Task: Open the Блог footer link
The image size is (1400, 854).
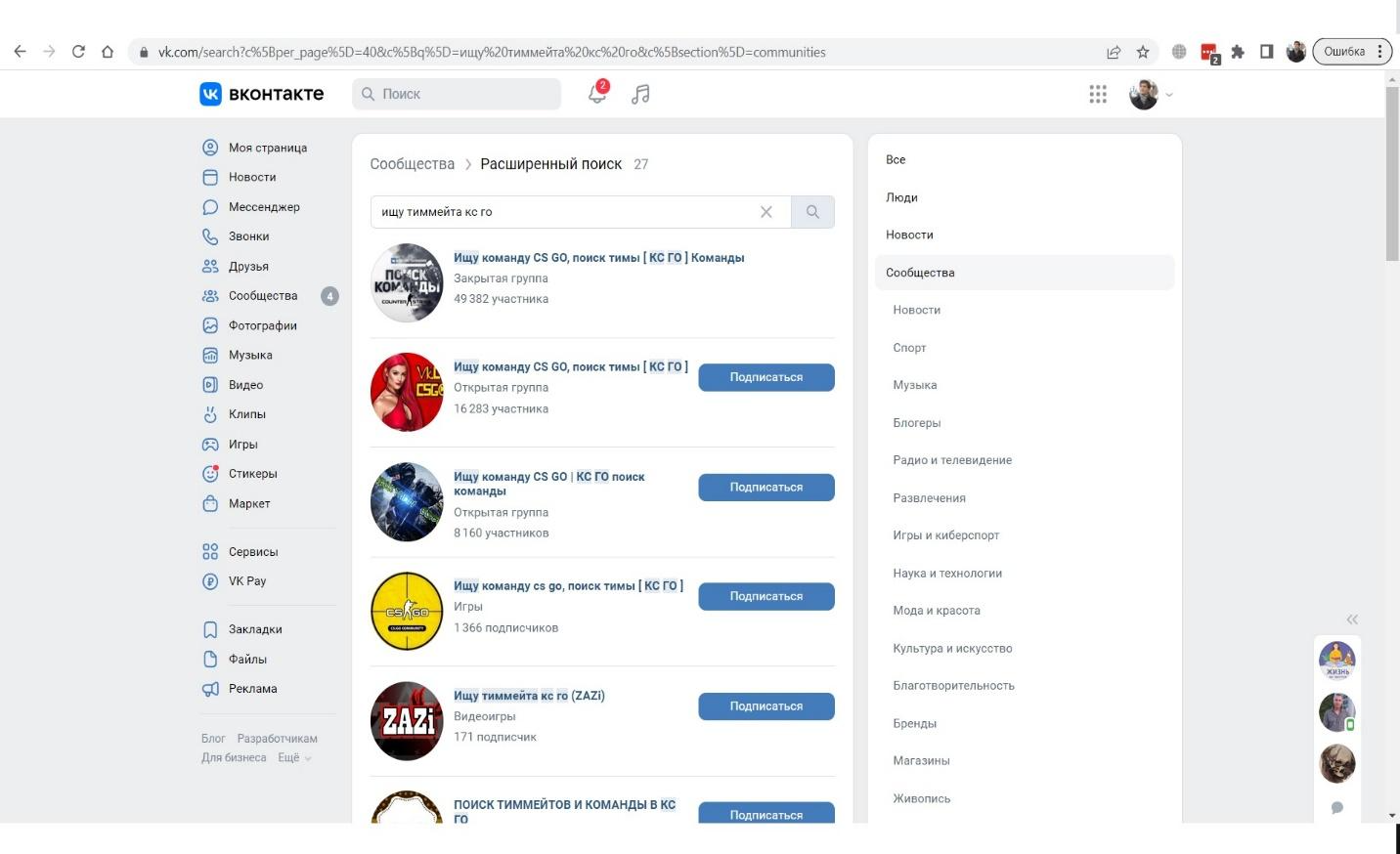Action: tap(213, 739)
